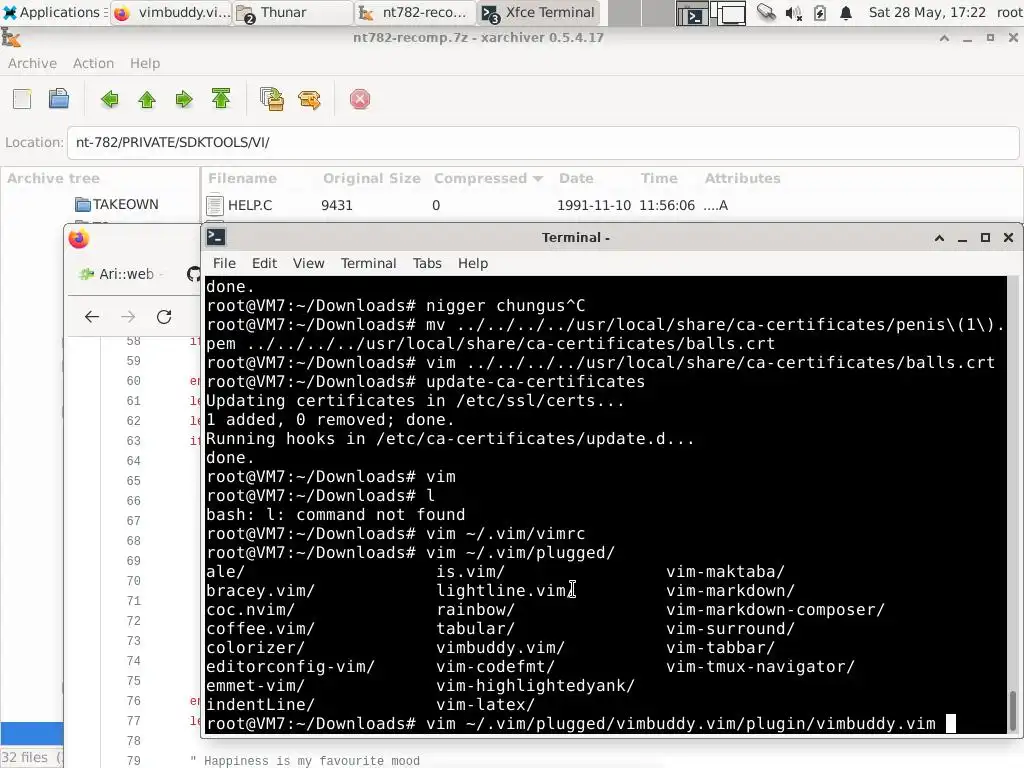1024x768 pixels.
Task: Go back with the green left arrow
Action: 110,99
